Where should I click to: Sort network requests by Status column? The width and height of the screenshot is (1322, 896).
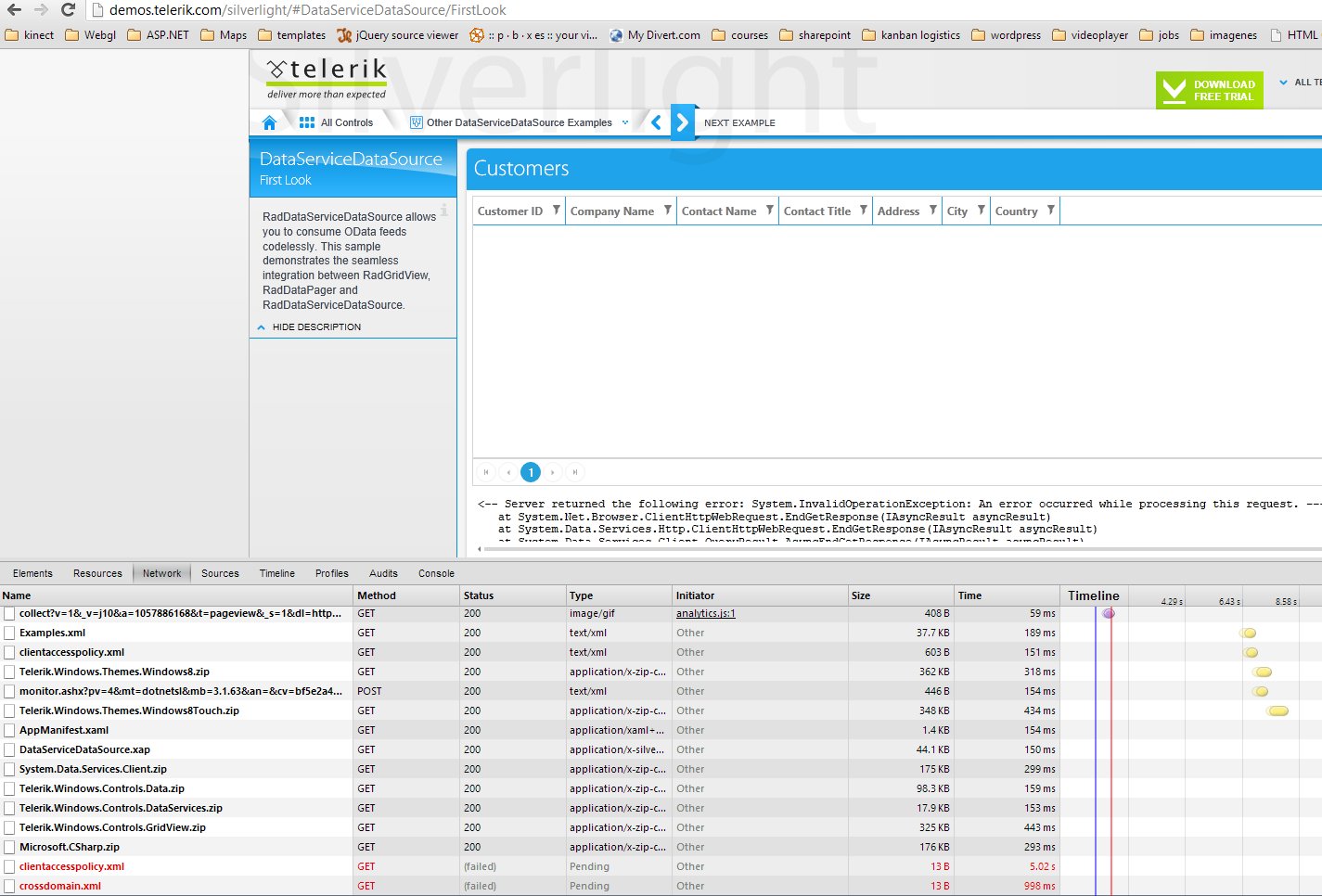click(x=513, y=595)
